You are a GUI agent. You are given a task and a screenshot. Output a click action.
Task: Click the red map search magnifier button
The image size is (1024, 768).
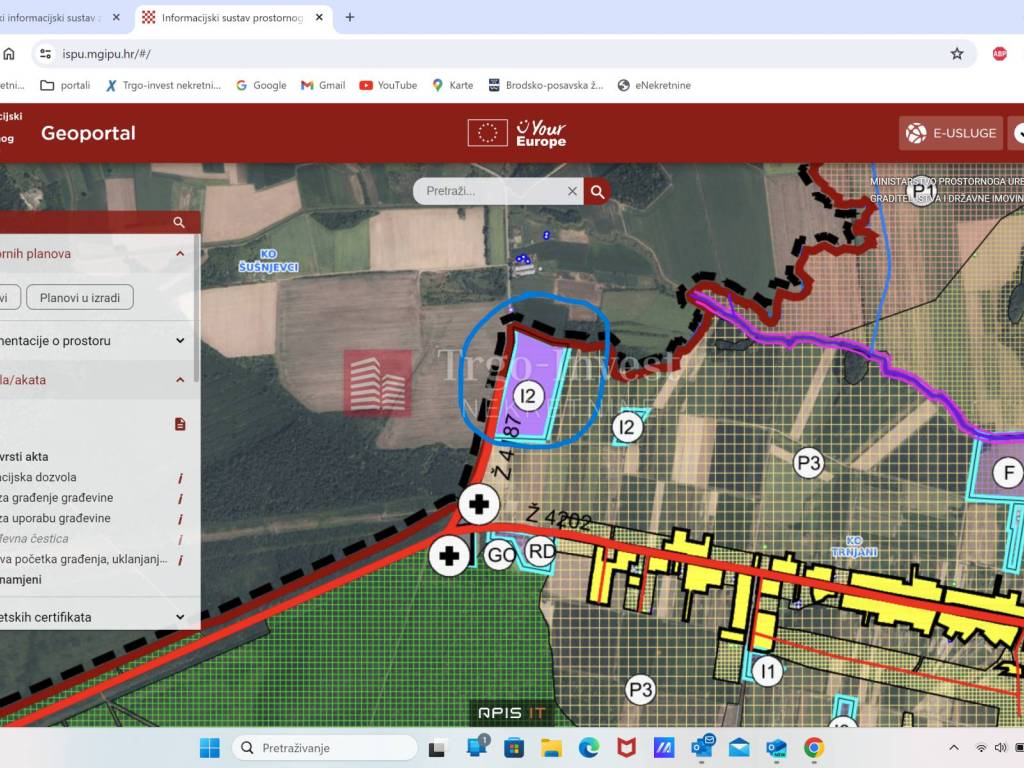click(x=597, y=191)
